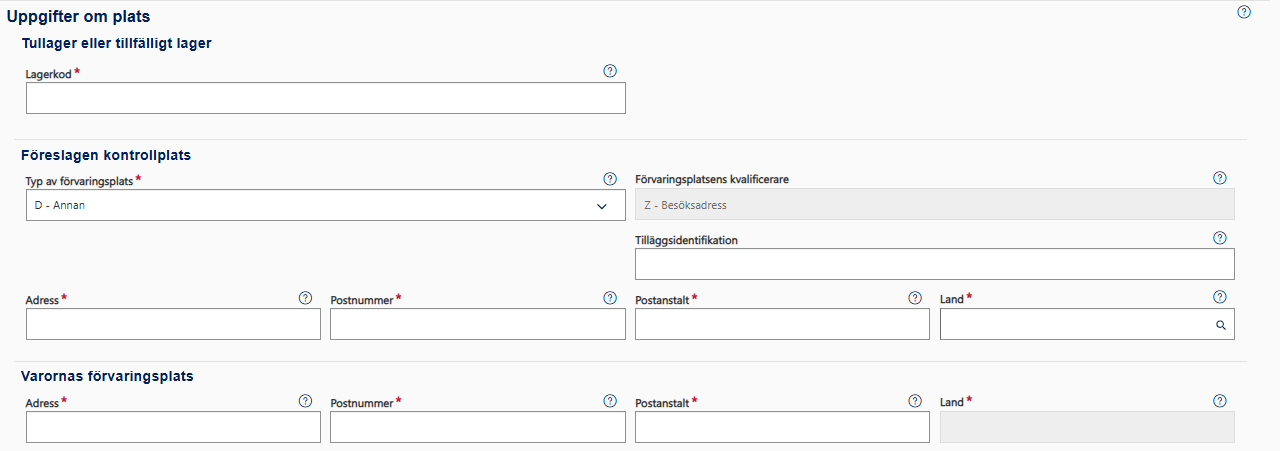Open help for Uppgifter om plats section
The width and height of the screenshot is (1280, 451).
[1244, 12]
